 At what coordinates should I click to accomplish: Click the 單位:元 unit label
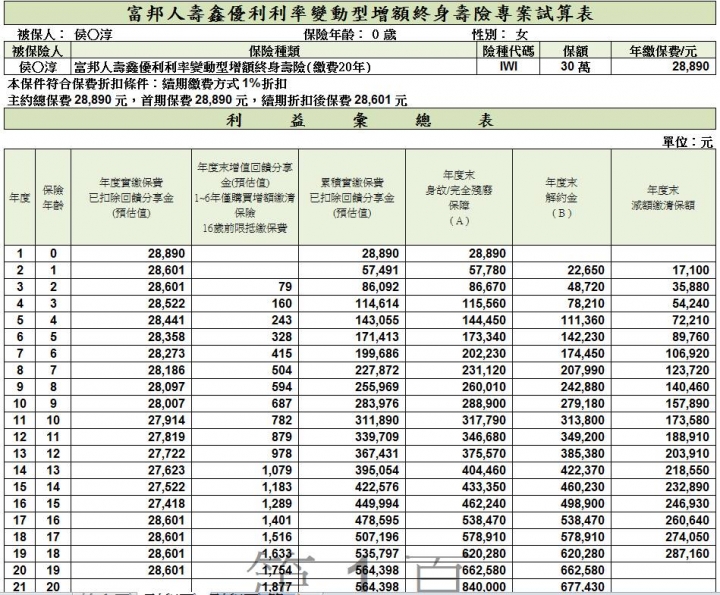(687, 142)
